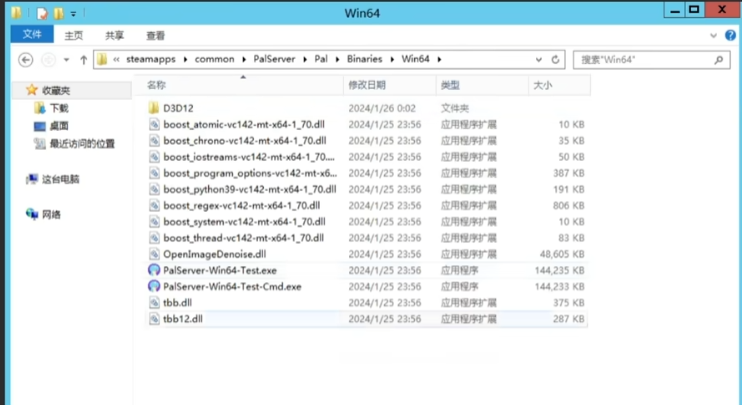The image size is (742, 405).
Task: Click the Forward navigation arrow
Action: 49,60
